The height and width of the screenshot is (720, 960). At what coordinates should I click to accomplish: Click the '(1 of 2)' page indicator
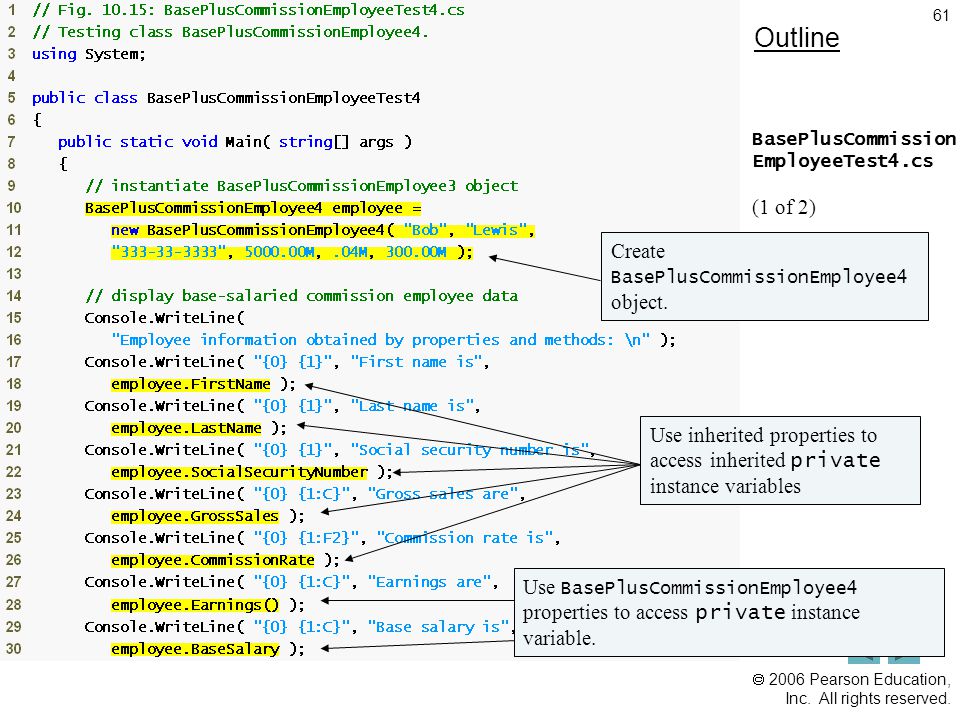click(784, 207)
